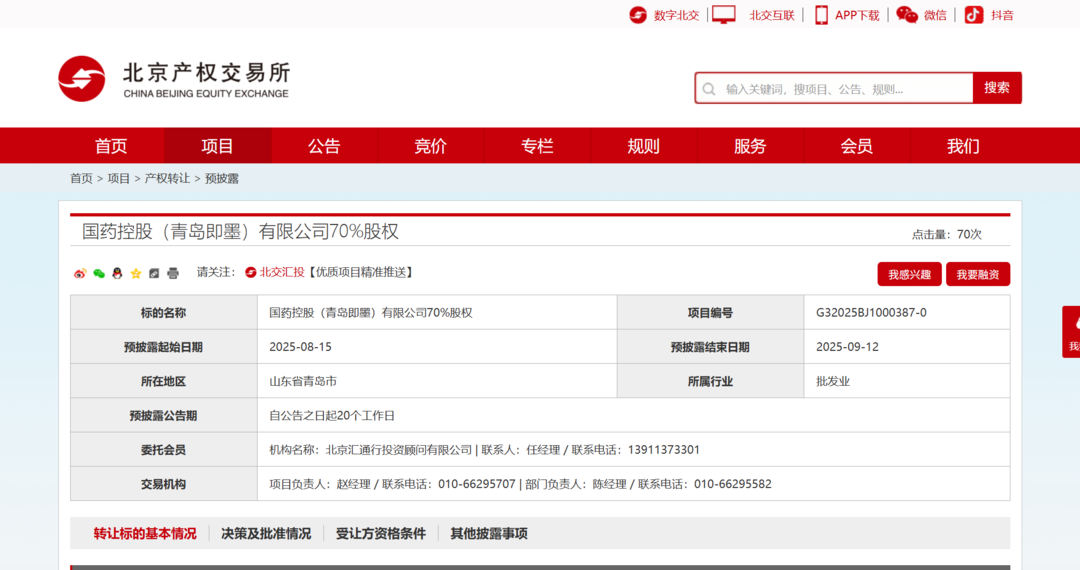Click phone number 010-66295707

coord(477,484)
